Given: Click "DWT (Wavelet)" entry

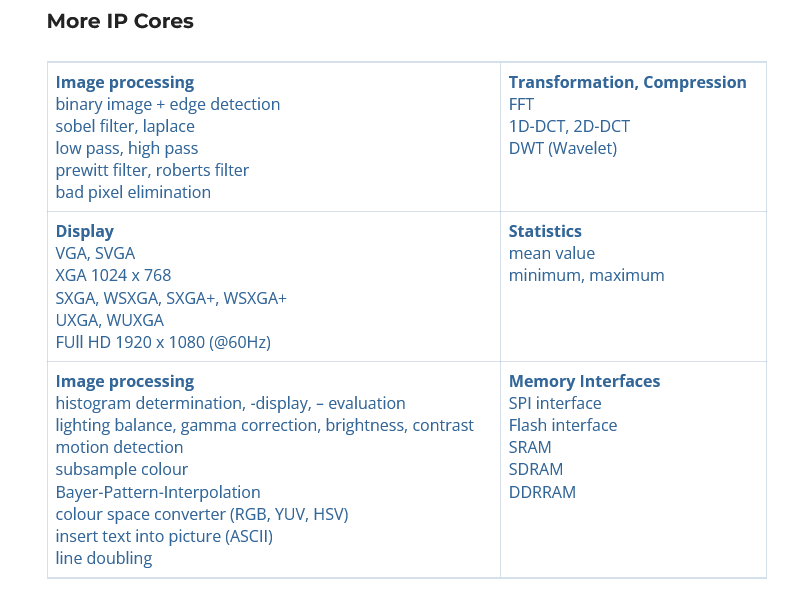Looking at the screenshot, I should (x=563, y=148).
